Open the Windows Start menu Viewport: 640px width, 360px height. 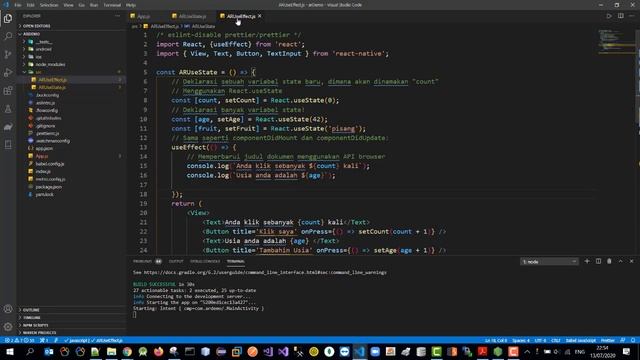click(x=9, y=351)
